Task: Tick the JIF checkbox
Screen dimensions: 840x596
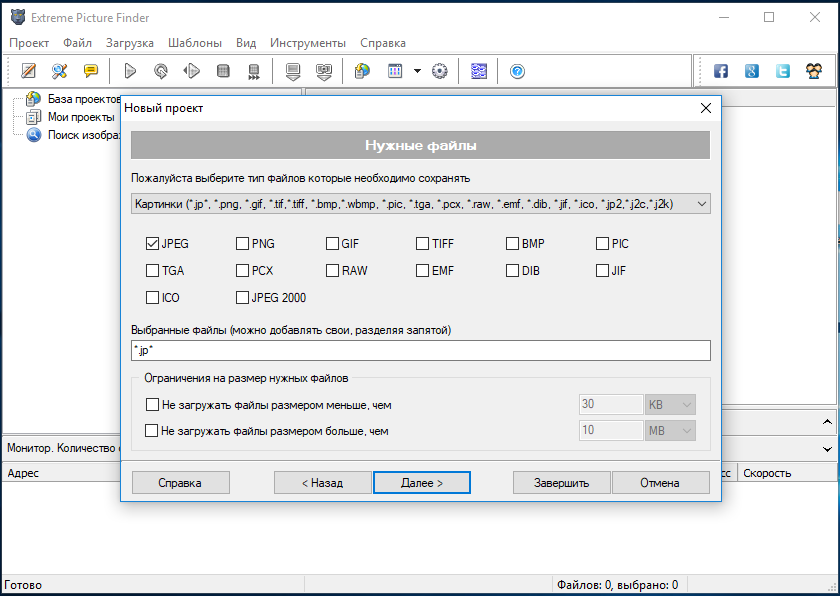Action: [x=602, y=270]
